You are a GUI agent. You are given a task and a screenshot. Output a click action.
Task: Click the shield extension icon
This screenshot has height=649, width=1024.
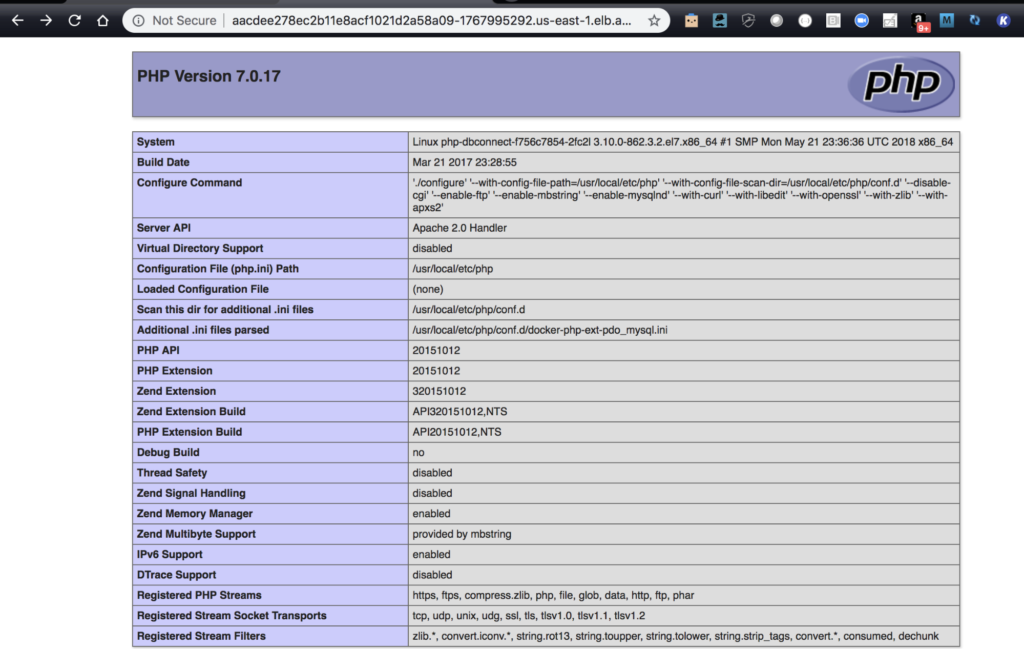coord(748,20)
